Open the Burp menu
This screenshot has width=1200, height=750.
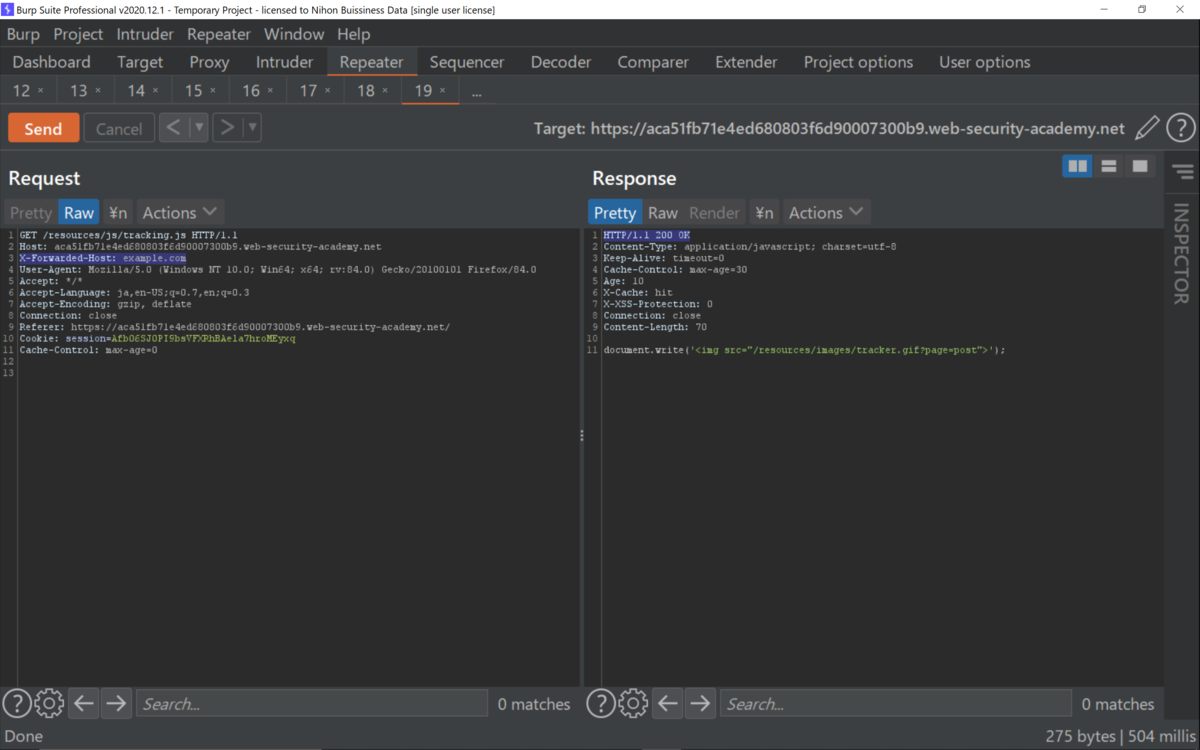(23, 34)
